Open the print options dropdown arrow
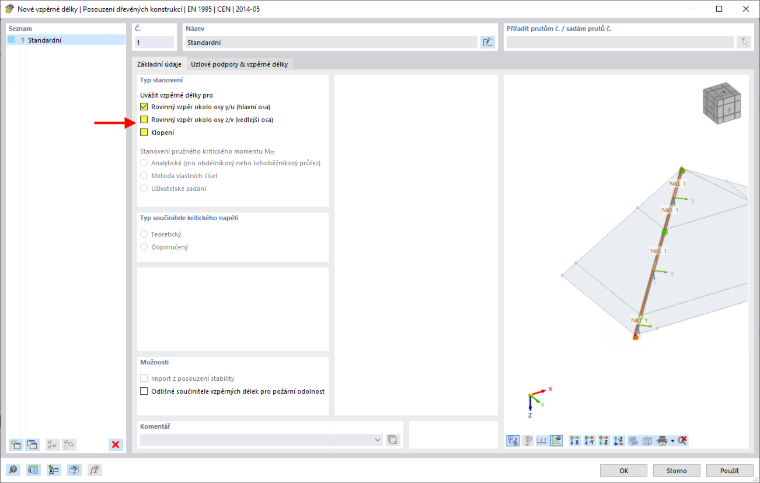The image size is (760, 483). pos(672,440)
